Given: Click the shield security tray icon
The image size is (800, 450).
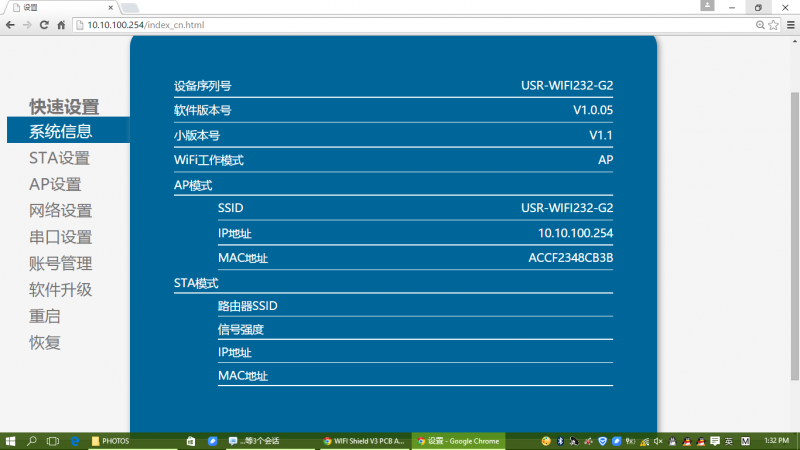Looking at the screenshot, I should [602, 441].
